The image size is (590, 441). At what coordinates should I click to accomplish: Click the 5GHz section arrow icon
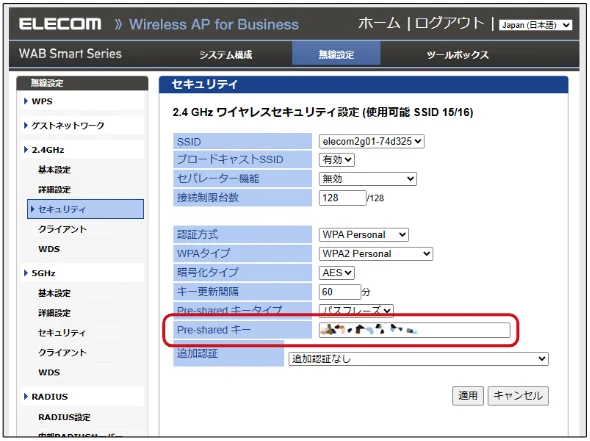point(26,273)
